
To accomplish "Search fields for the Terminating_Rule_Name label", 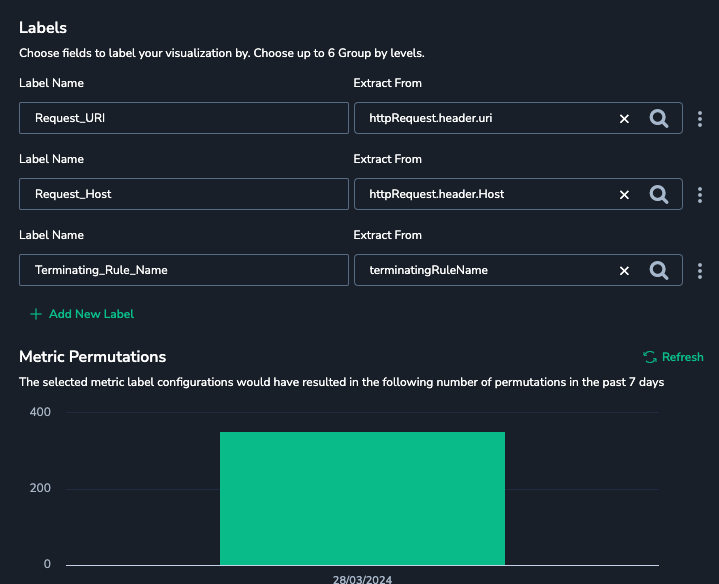I will (x=659, y=270).
